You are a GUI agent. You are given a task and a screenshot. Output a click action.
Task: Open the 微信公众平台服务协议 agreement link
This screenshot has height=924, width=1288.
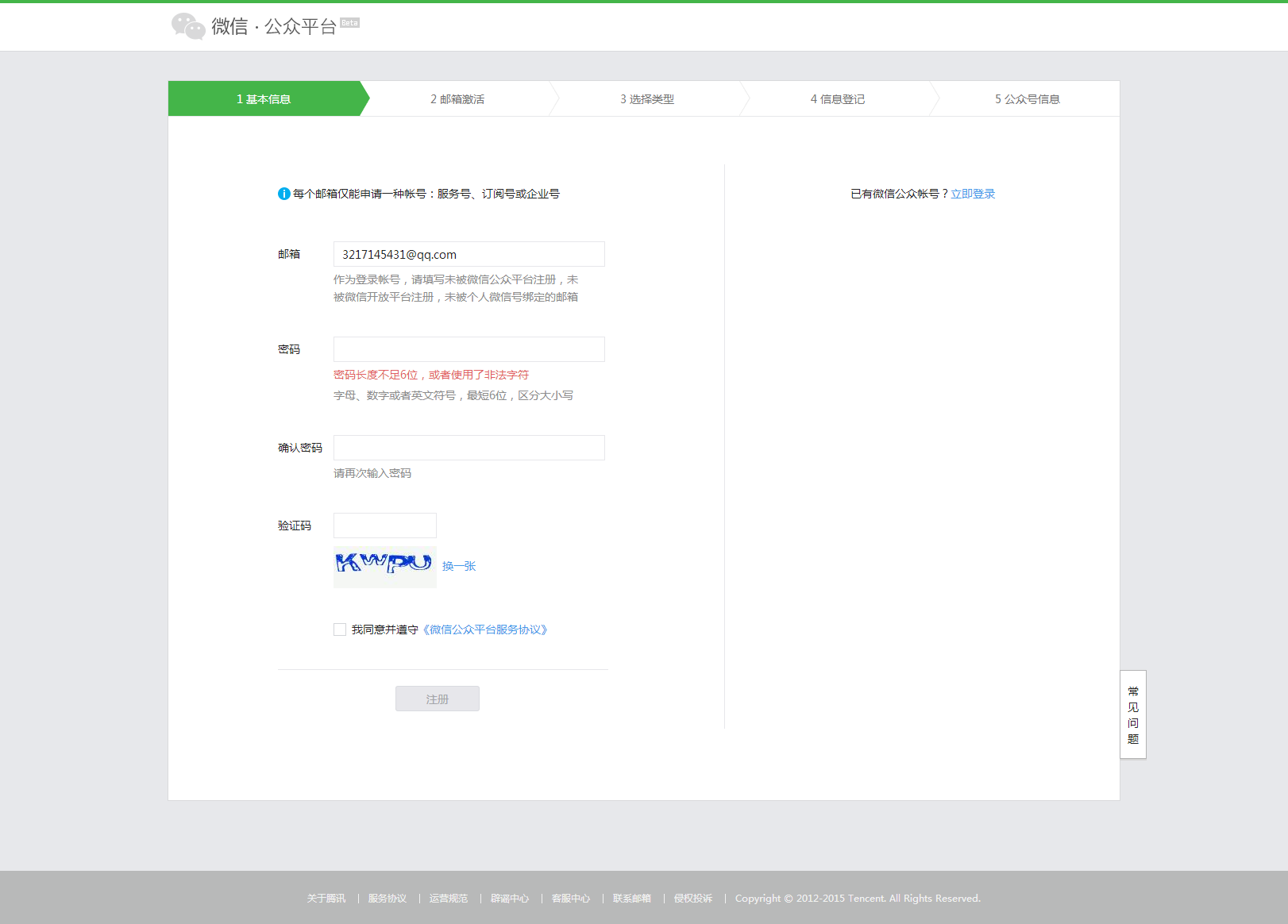coord(485,629)
